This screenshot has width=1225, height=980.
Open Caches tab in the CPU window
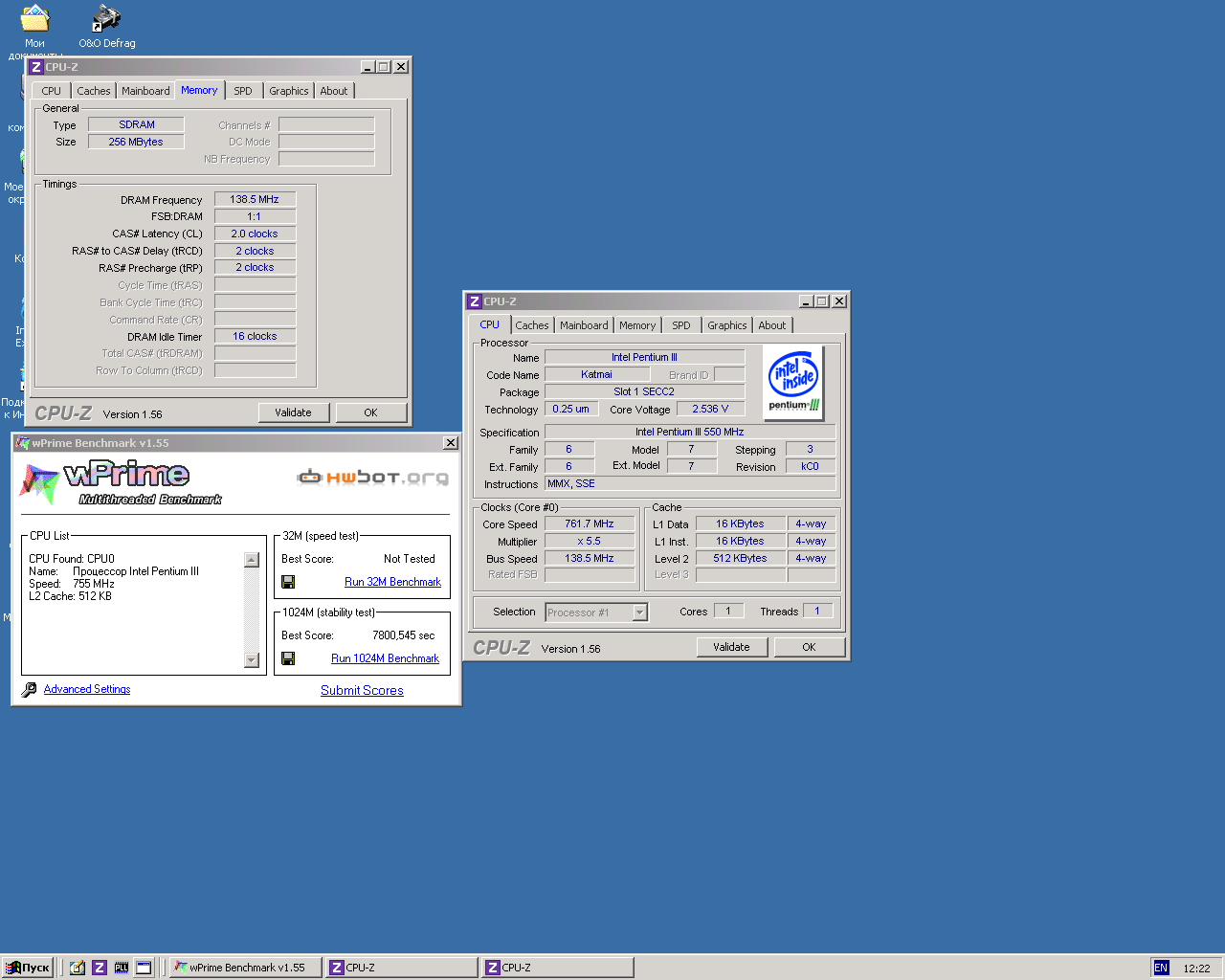532,325
